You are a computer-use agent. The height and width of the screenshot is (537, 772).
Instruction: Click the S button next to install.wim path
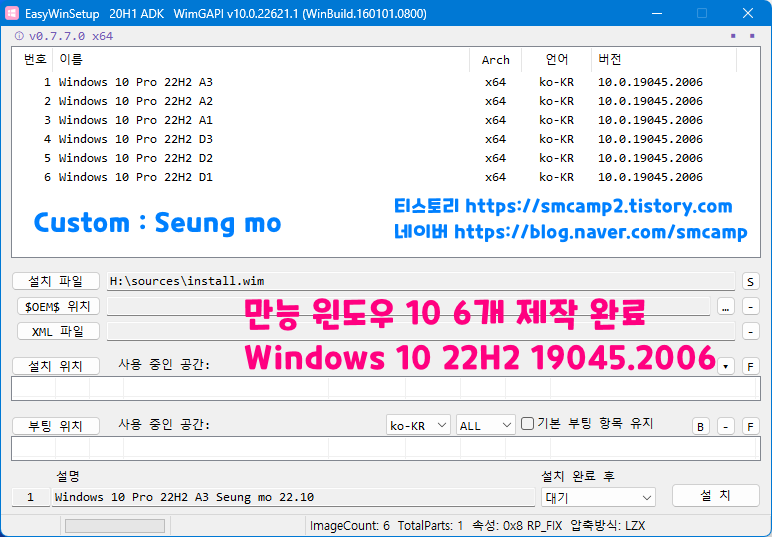tap(750, 281)
